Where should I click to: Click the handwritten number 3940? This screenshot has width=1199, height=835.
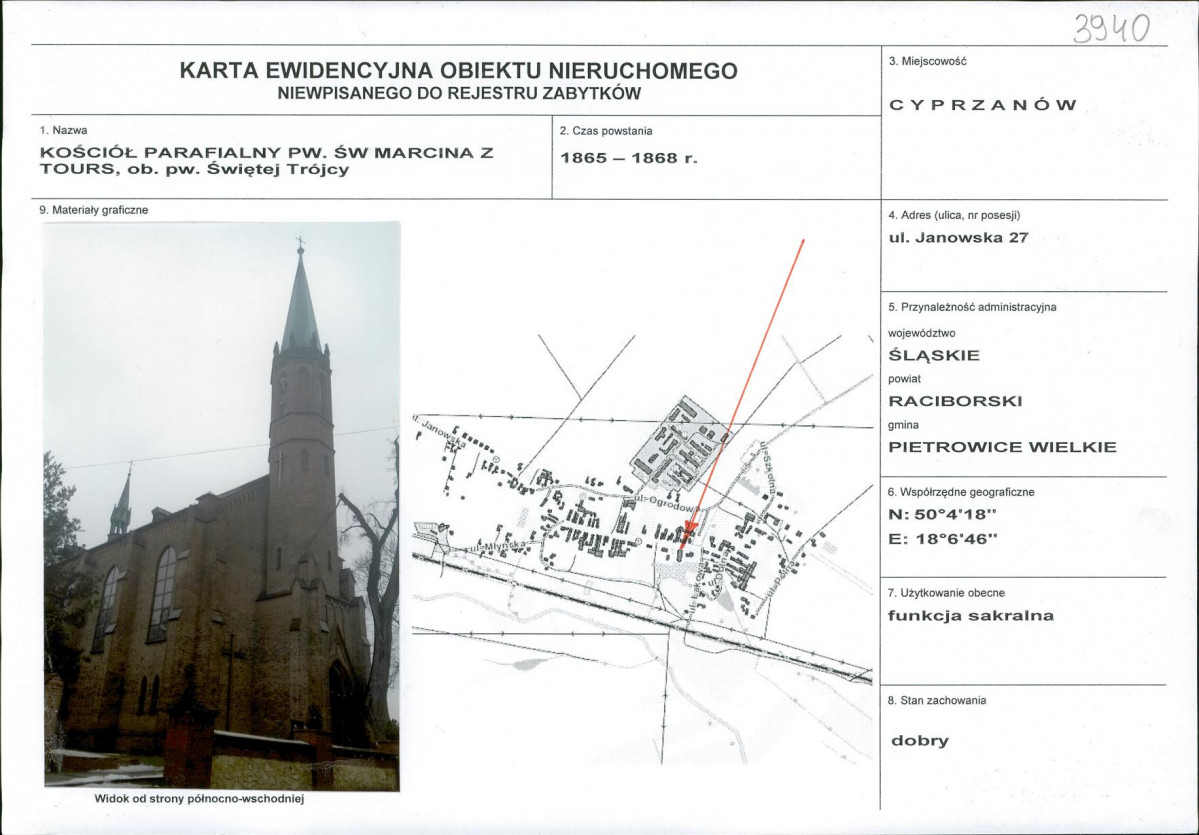[1111, 29]
